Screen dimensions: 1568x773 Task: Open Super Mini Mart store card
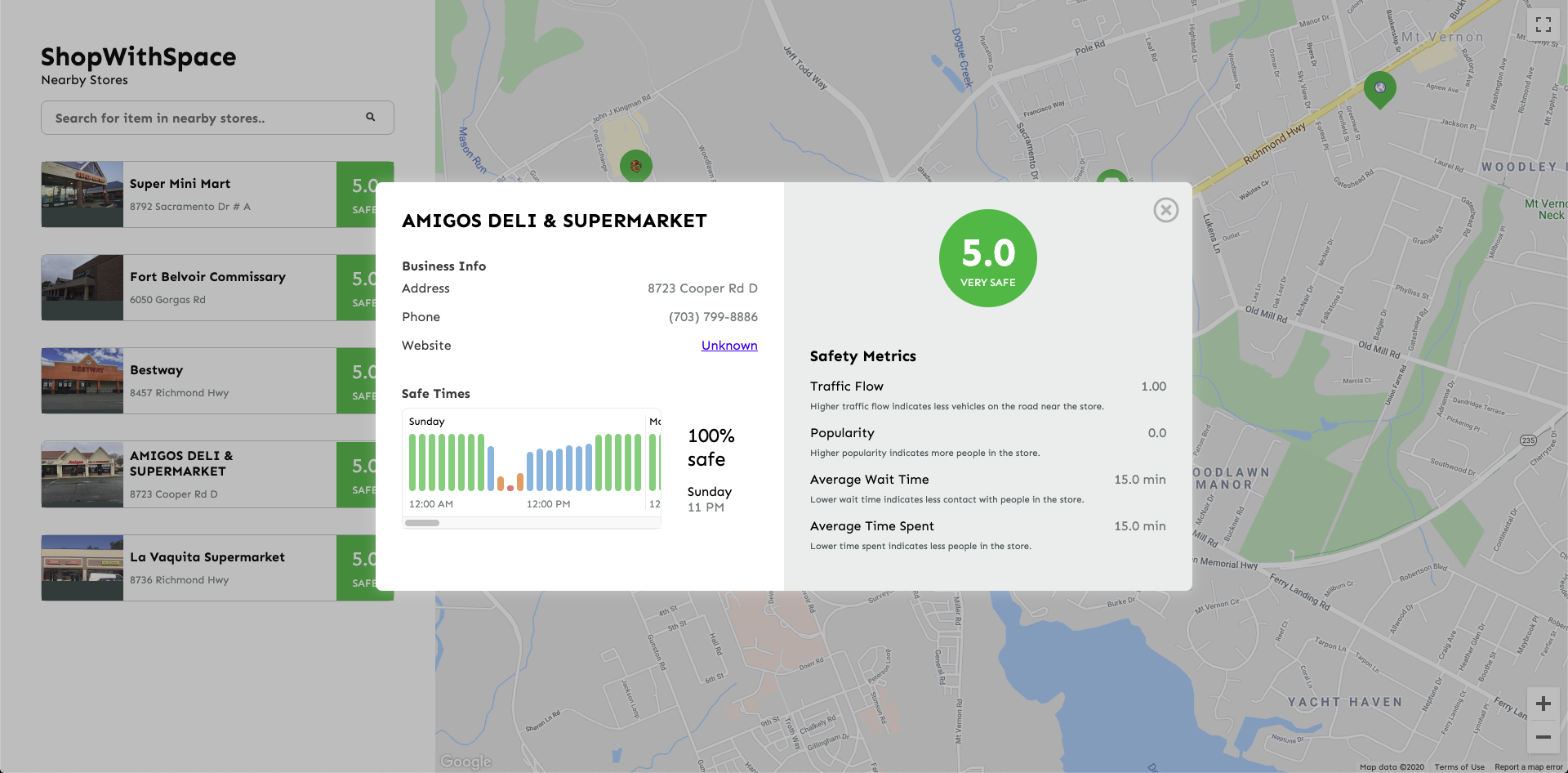(217, 194)
